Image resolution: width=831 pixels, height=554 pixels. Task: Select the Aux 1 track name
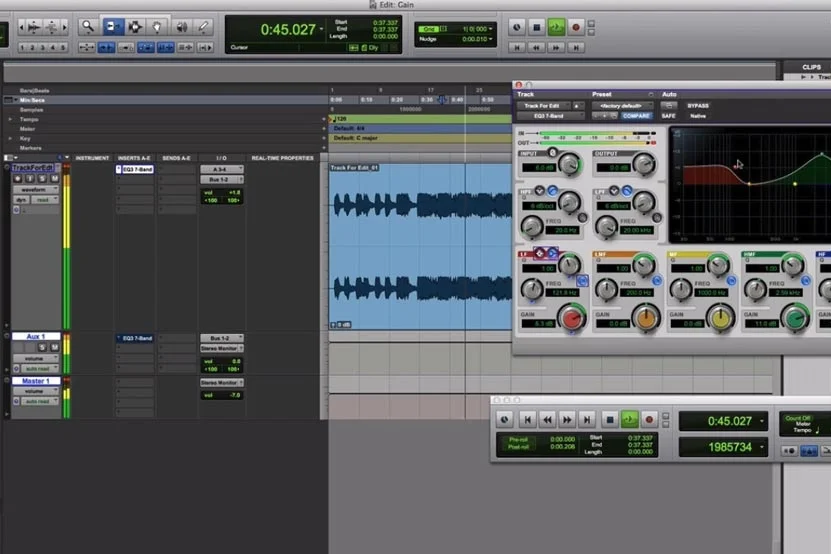click(x=36, y=337)
